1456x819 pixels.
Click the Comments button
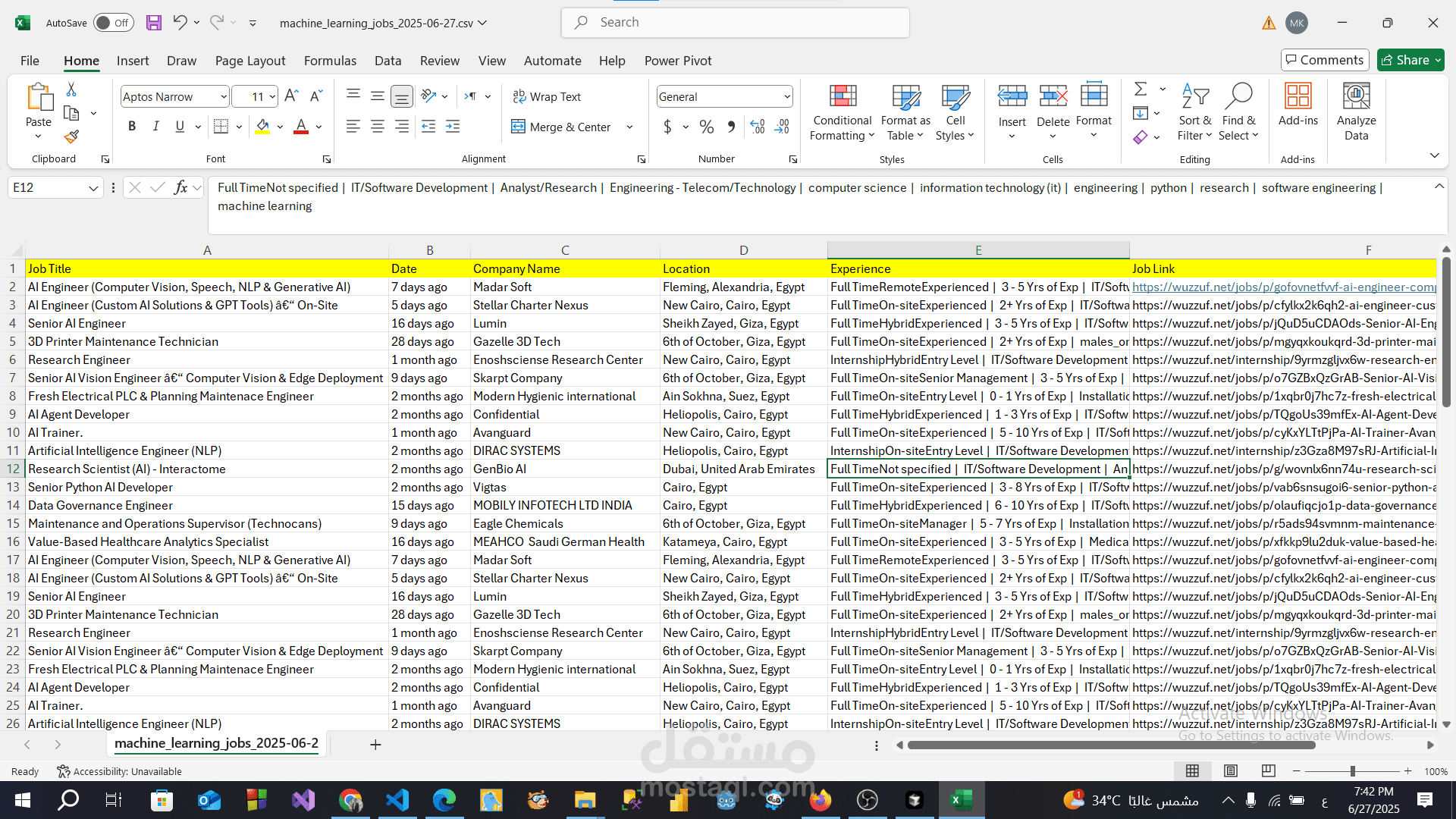coord(1323,60)
